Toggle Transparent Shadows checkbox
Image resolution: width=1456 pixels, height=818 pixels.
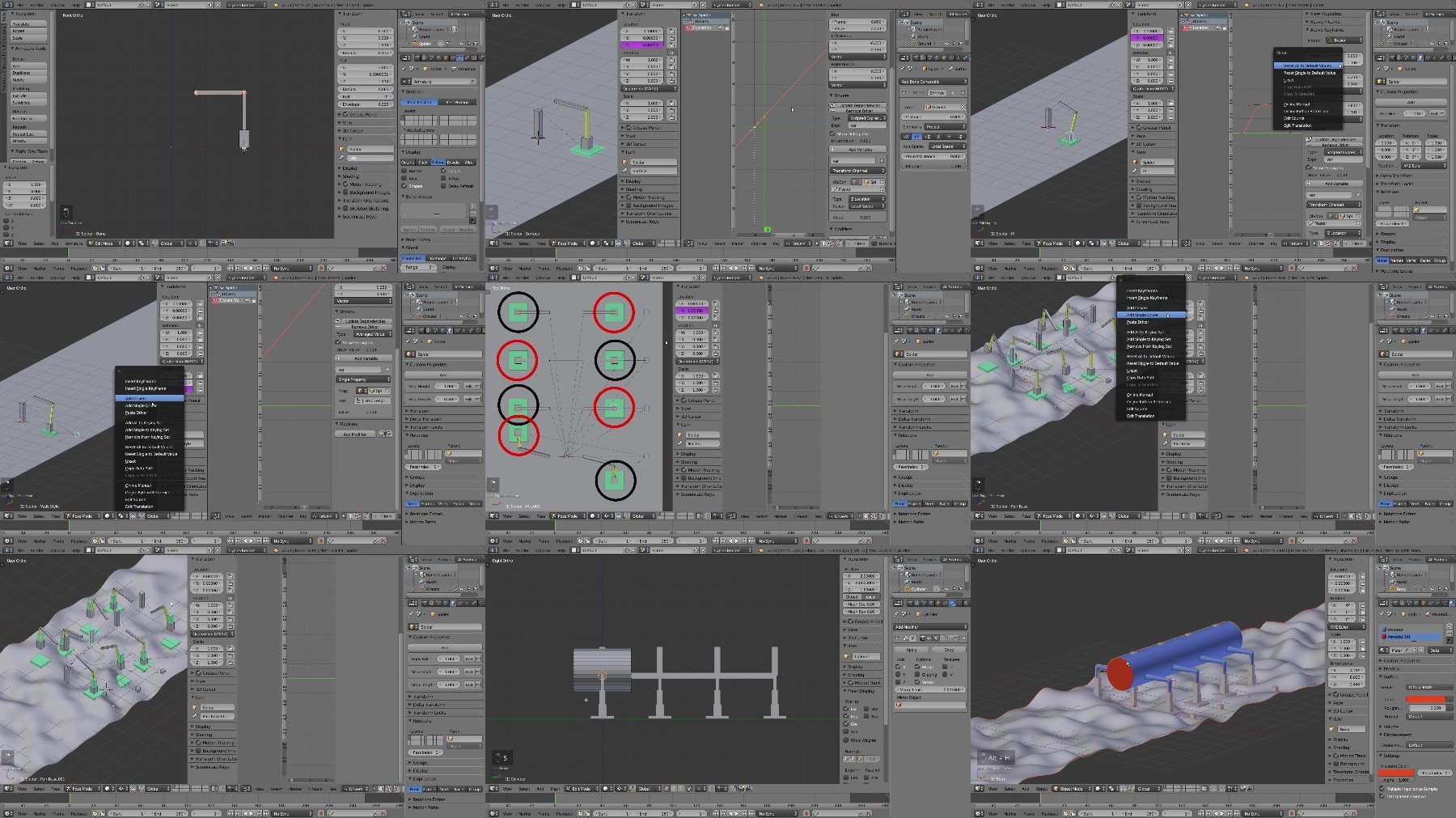(x=1382, y=796)
